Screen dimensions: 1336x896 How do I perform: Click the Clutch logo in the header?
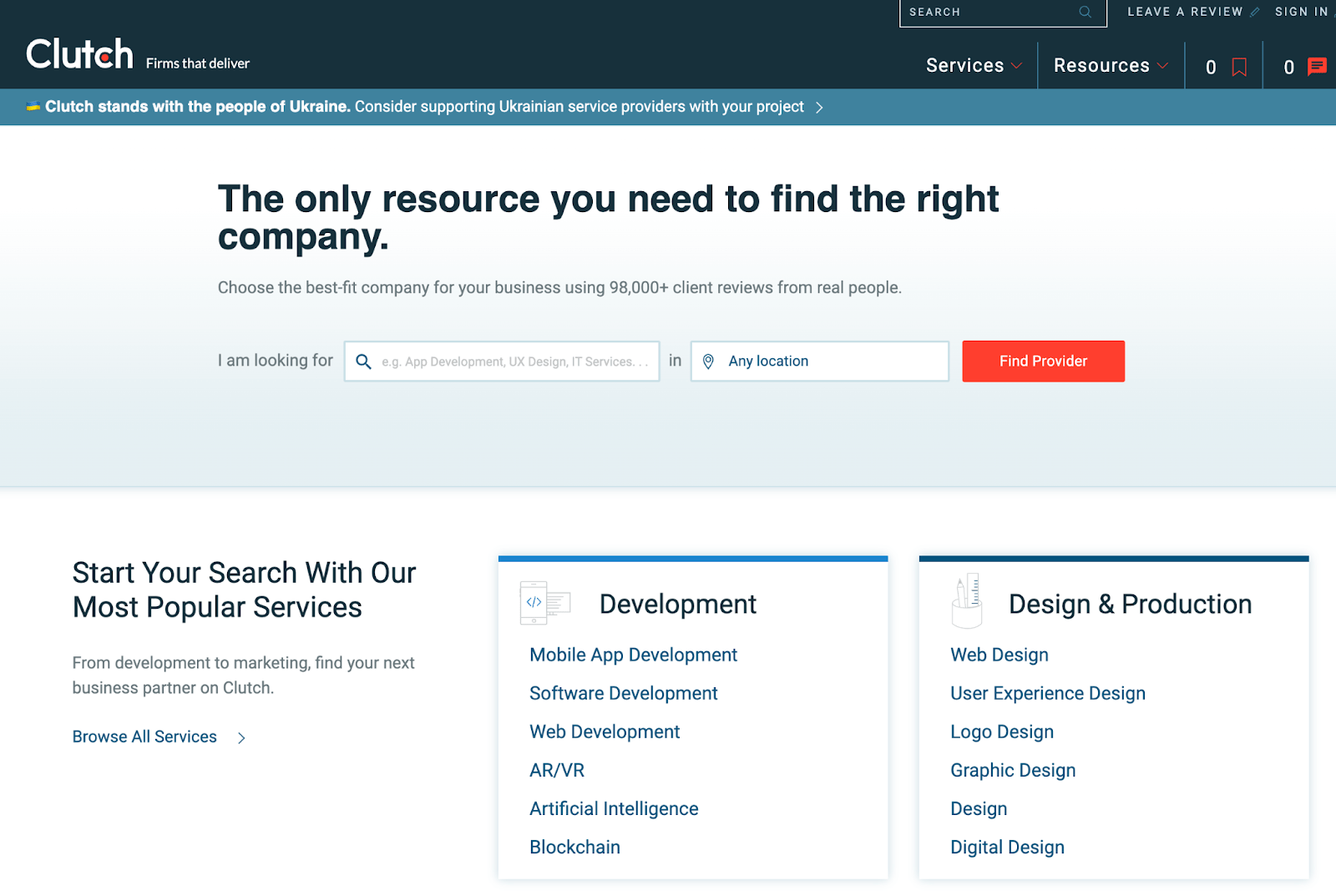tap(79, 54)
